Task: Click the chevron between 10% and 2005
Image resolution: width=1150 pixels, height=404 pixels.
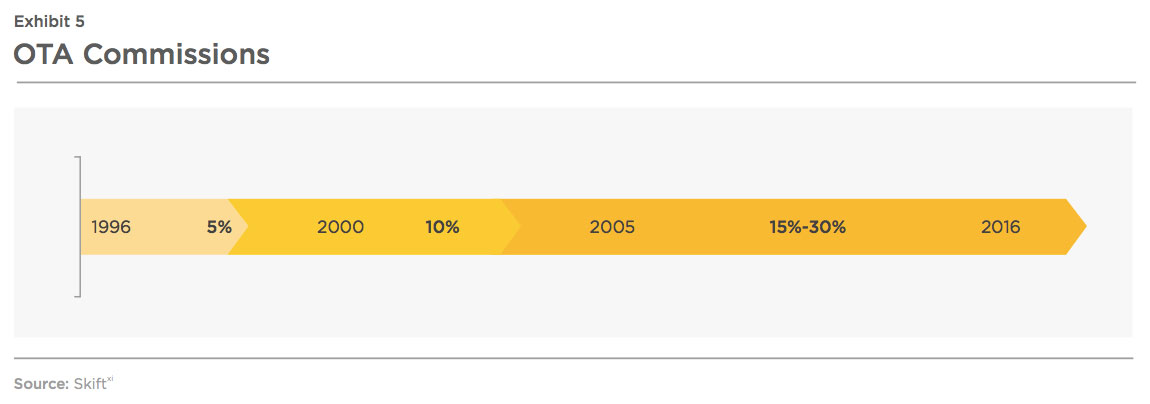Action: (x=511, y=227)
